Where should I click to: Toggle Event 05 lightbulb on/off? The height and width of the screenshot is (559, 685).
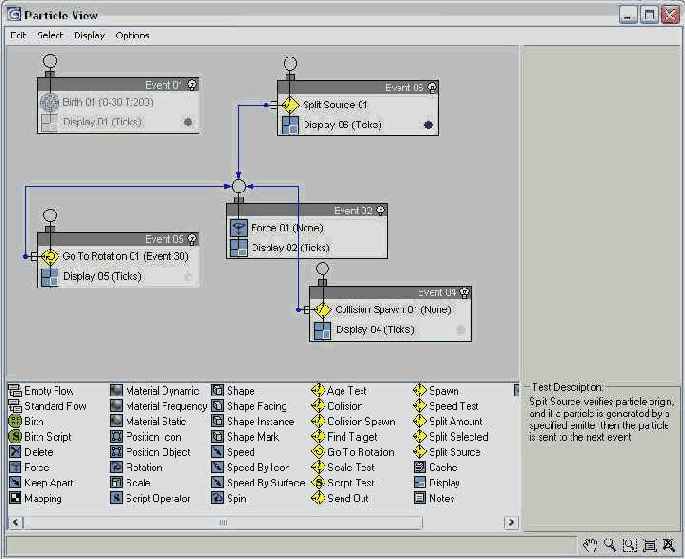tap(192, 239)
